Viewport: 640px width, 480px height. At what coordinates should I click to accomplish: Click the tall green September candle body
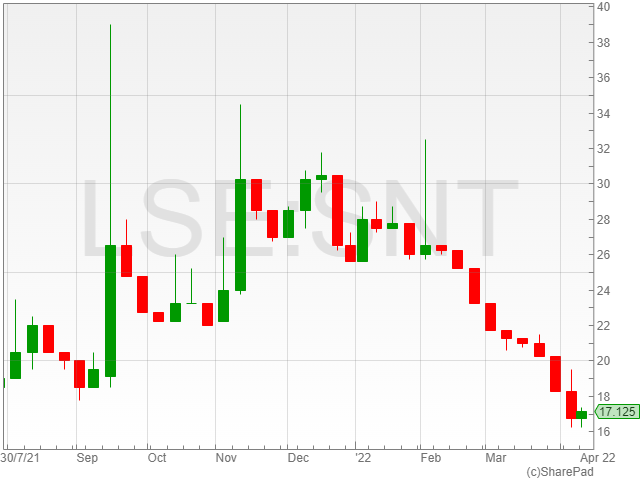[x=110, y=310]
